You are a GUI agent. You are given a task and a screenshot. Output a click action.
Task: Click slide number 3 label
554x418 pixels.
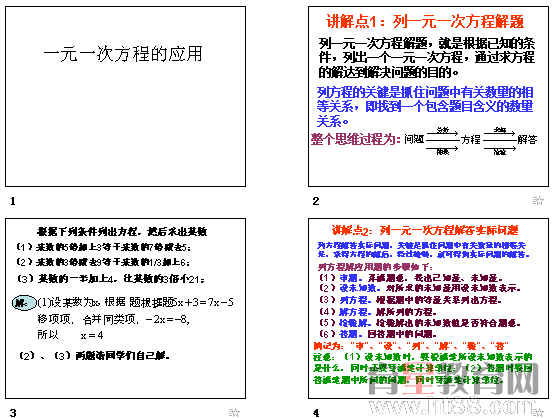coord(13,413)
